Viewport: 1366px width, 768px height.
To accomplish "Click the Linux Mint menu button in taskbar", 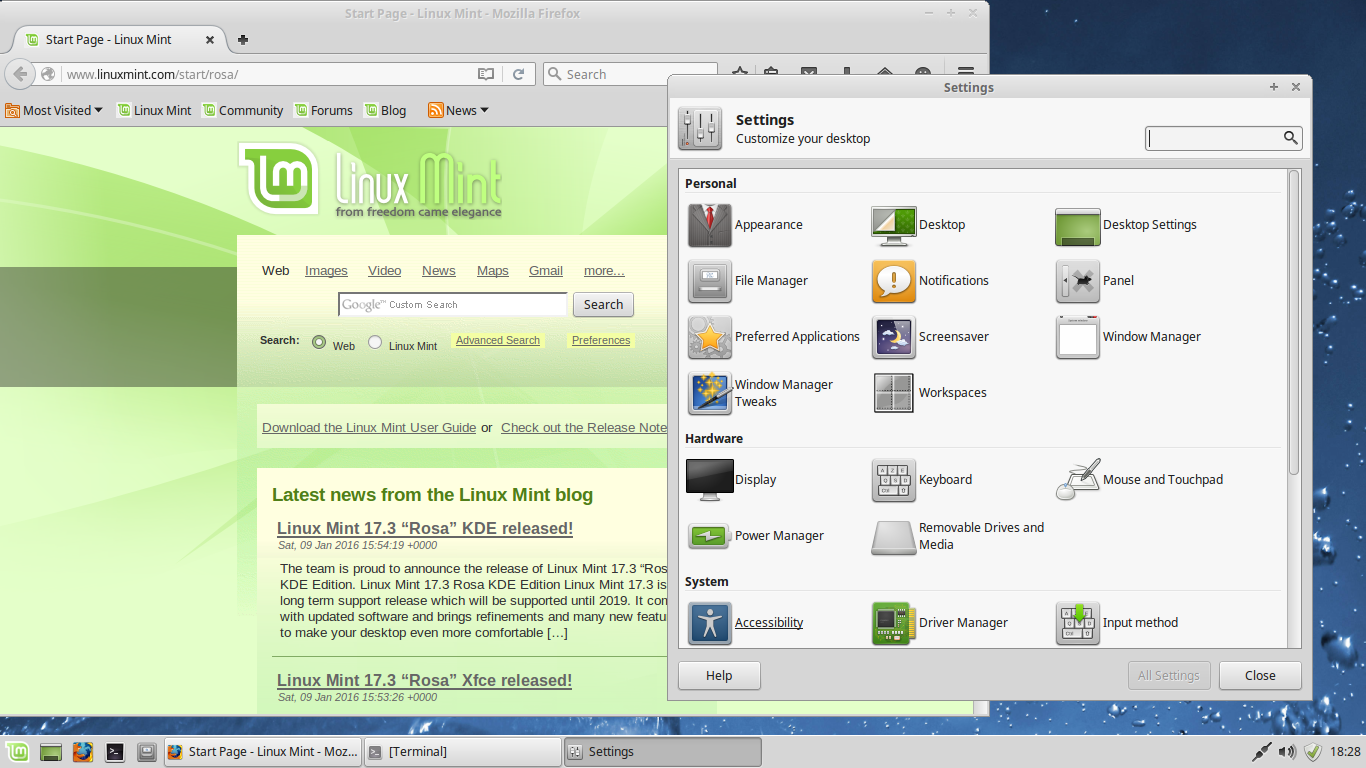I will tap(17, 751).
